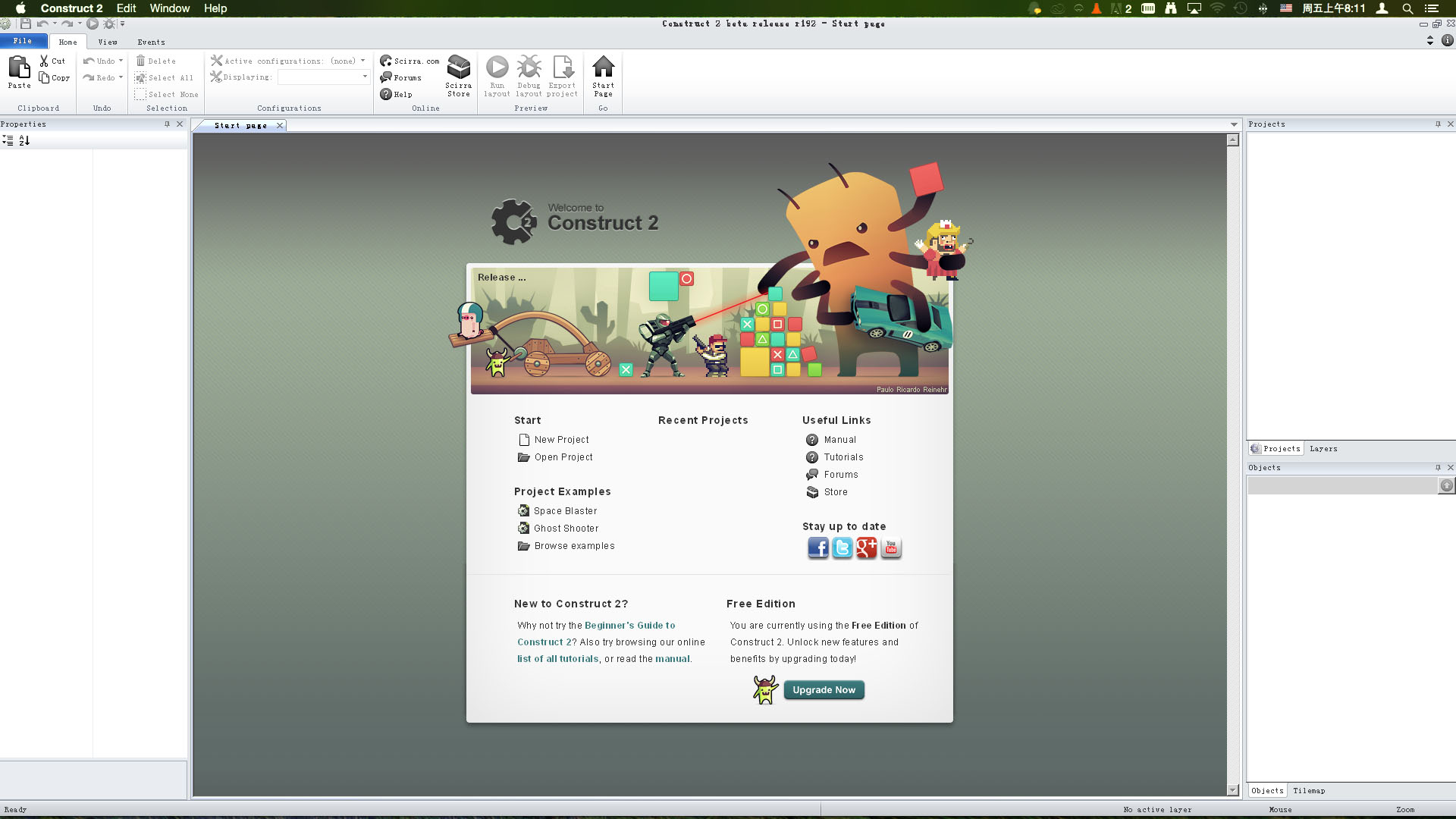Screen dimensions: 1456x819
Task: Pin the Projects panel with the pushpin
Action: 1438,124
